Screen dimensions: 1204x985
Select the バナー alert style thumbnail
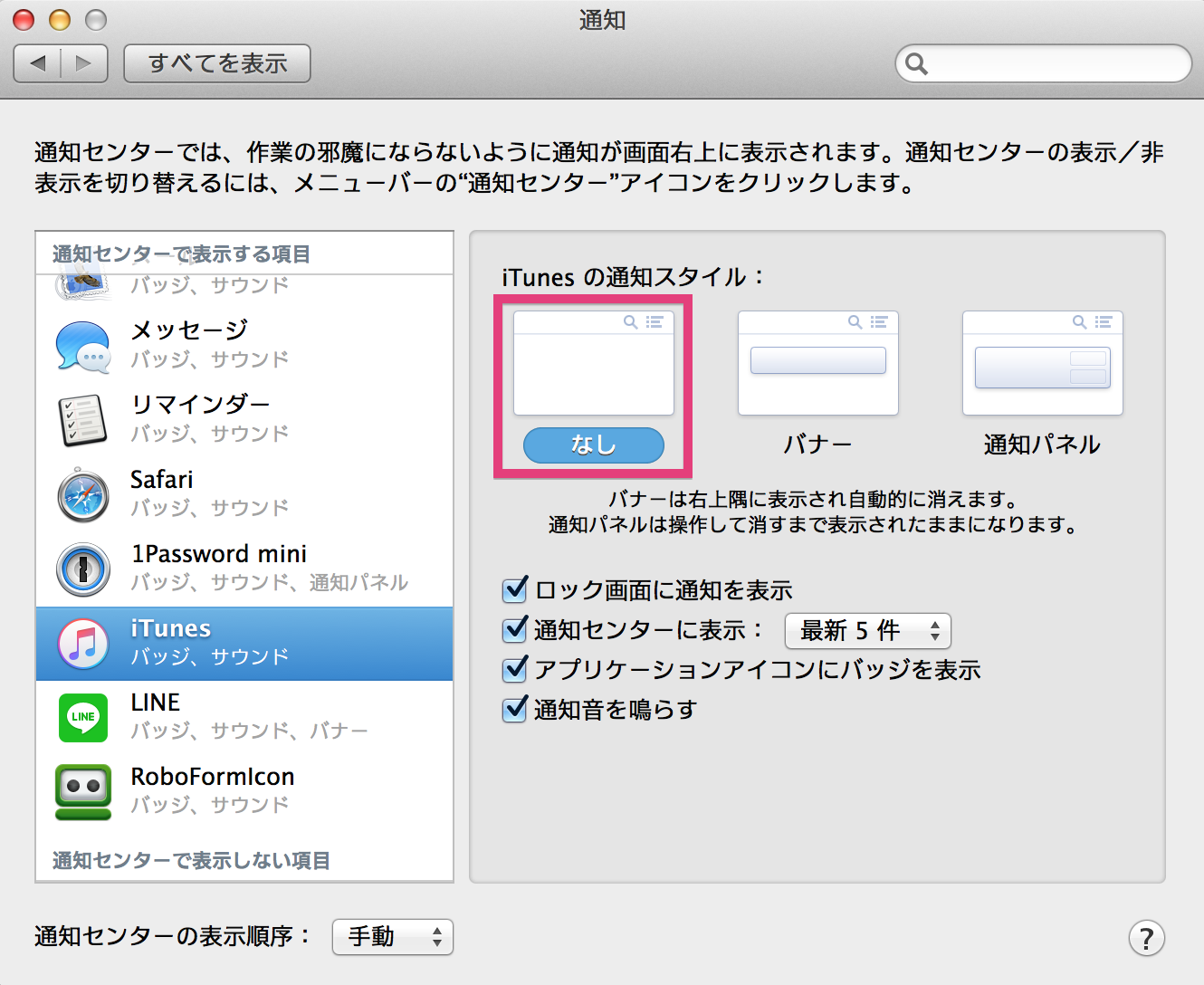[x=818, y=363]
